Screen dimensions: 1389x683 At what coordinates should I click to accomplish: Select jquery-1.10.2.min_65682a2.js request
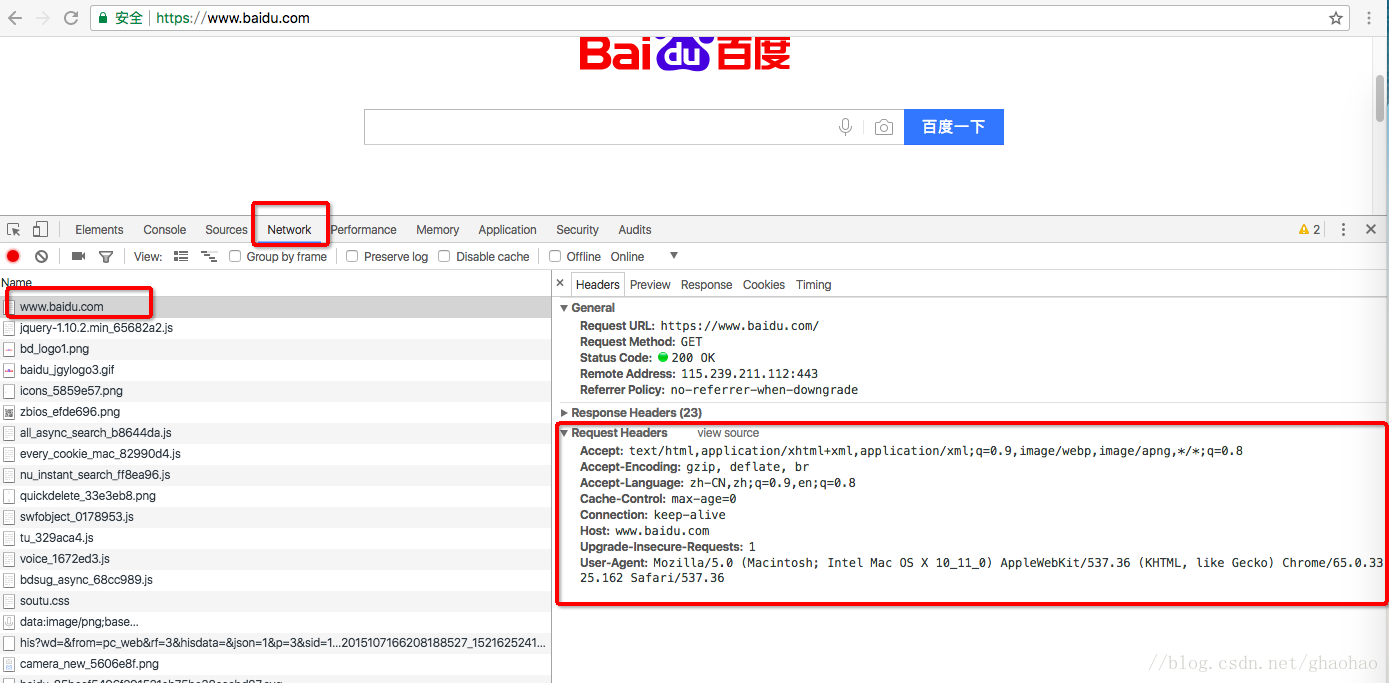275,328
